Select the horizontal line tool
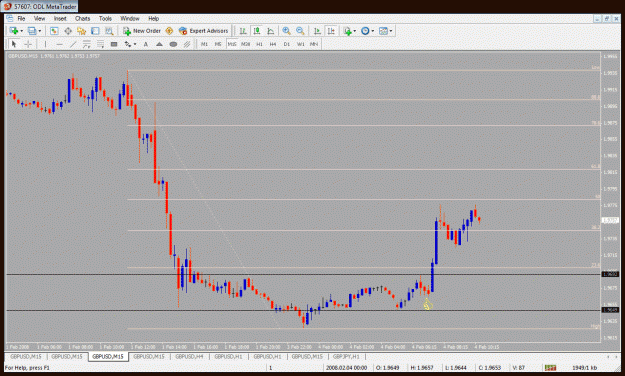625x376 pixels. pos(59,44)
